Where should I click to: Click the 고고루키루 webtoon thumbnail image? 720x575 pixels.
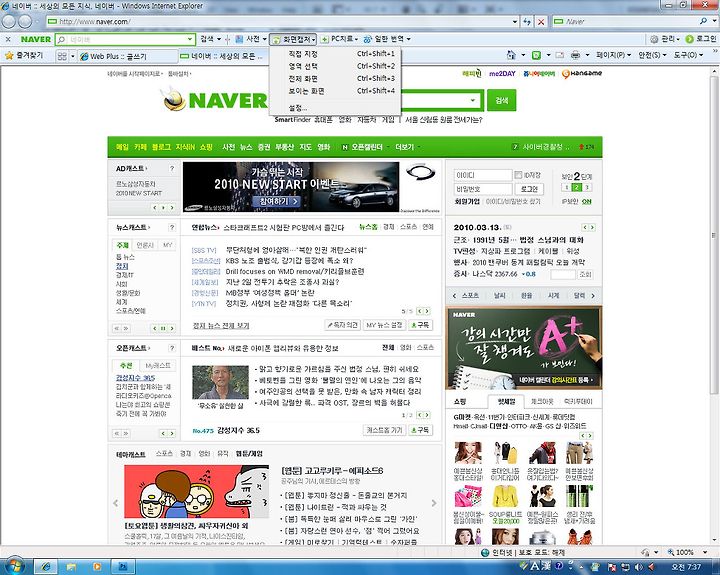pos(197,491)
